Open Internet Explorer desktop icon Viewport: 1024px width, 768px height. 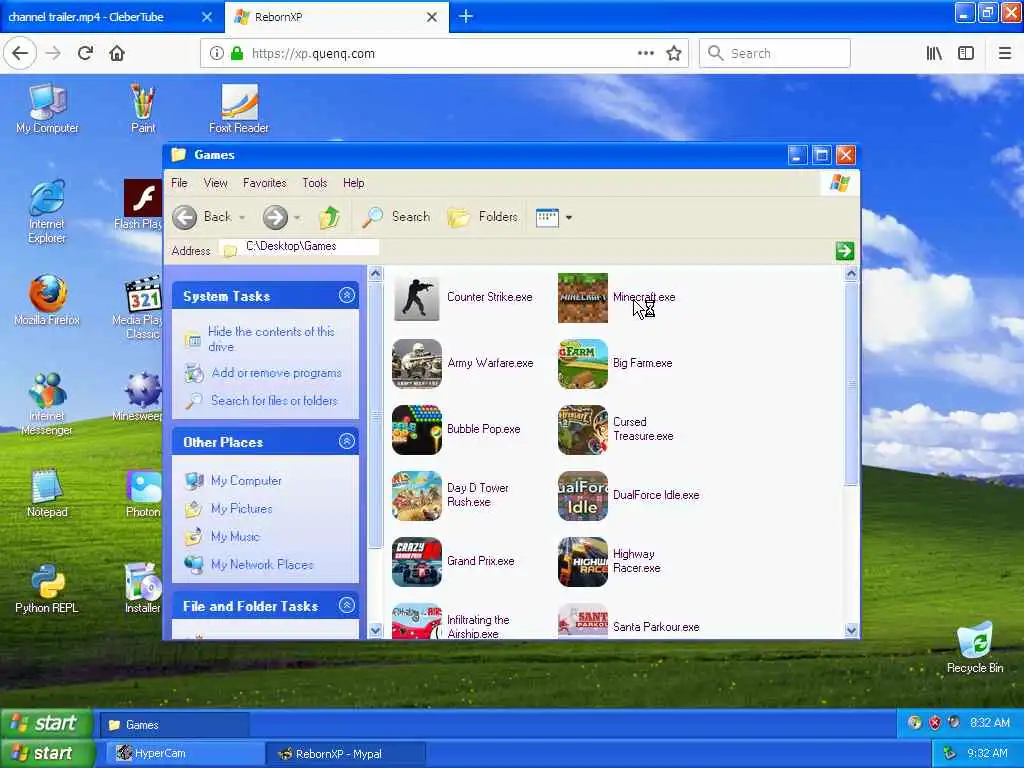tap(47, 212)
